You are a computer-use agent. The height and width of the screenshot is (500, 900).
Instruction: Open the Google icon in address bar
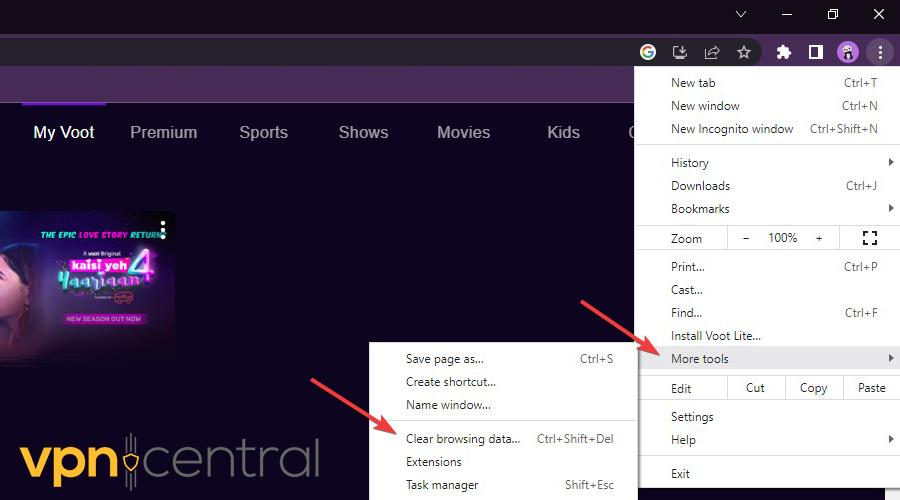[647, 52]
